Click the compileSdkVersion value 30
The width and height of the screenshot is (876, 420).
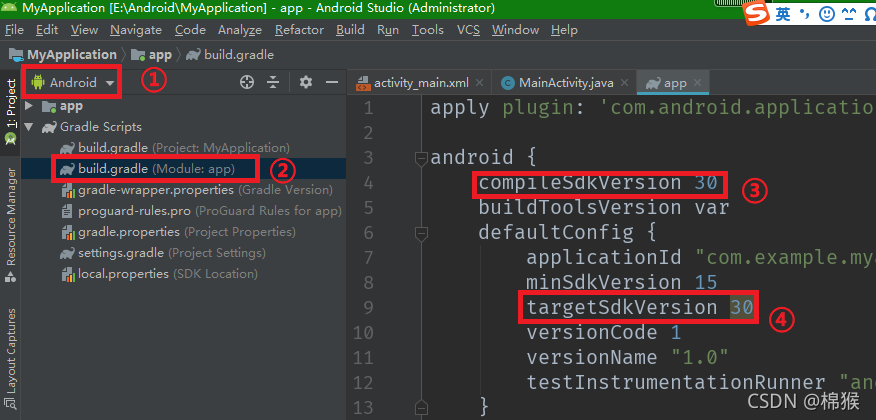tap(706, 183)
